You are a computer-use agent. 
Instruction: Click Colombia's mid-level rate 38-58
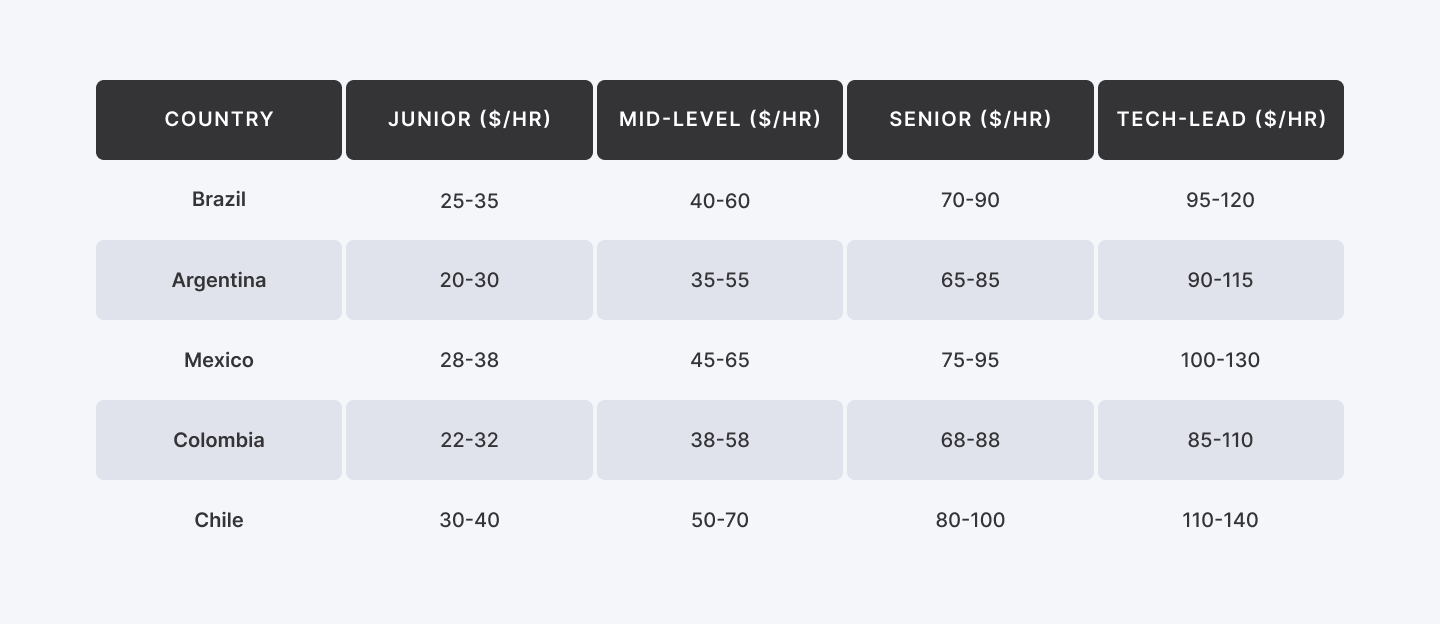720,440
